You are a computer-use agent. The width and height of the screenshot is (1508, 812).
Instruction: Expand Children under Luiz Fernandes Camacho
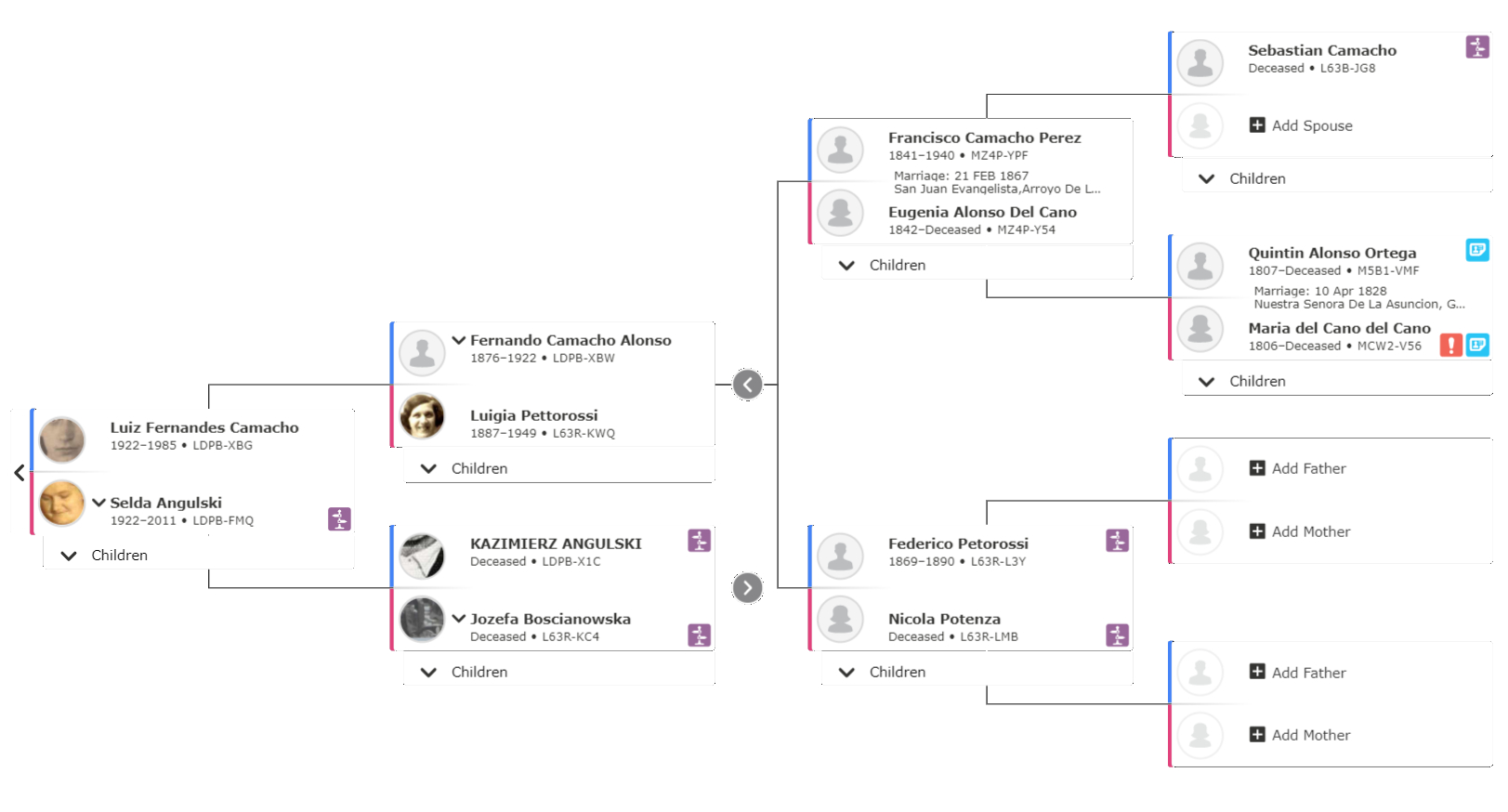click(104, 555)
